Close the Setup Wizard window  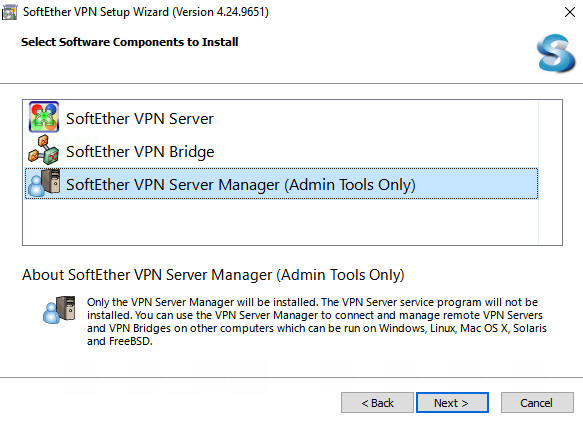(570, 12)
